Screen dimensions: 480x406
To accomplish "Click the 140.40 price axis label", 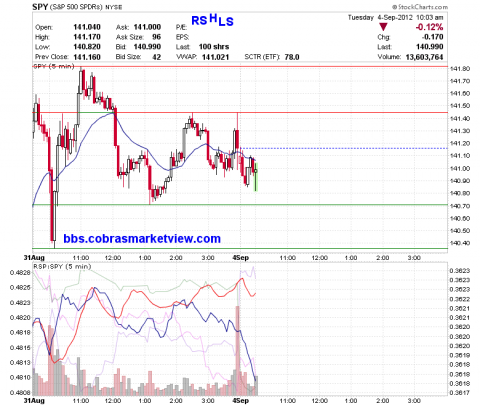I will (x=460, y=243).
